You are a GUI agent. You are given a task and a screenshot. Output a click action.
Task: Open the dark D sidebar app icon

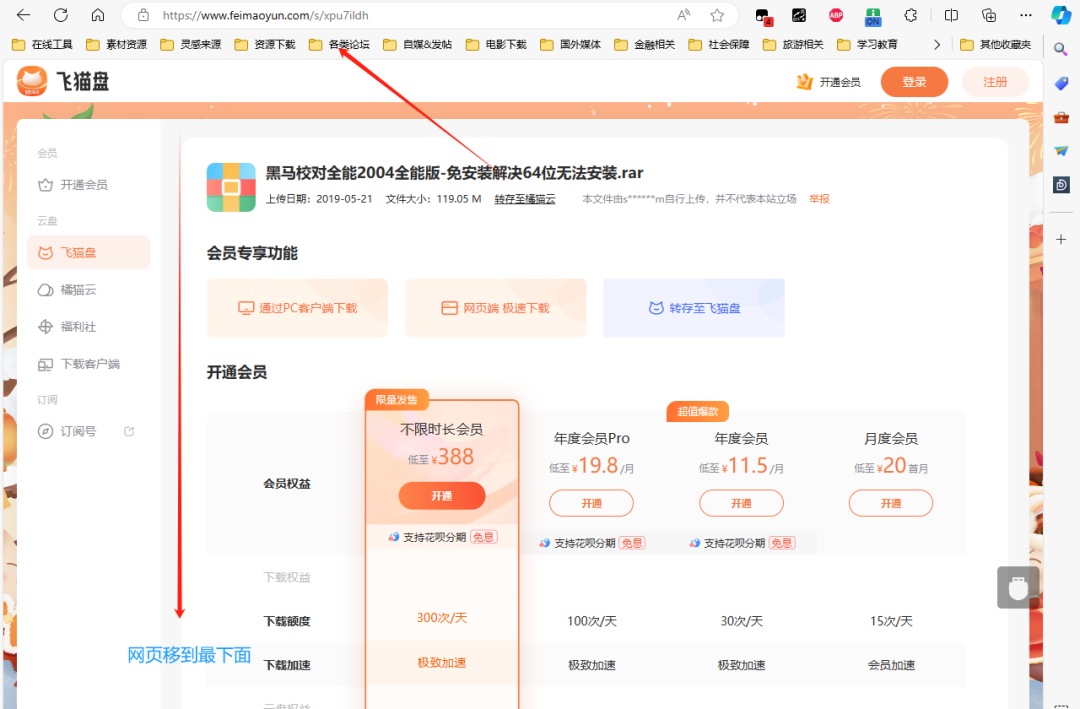click(1061, 185)
